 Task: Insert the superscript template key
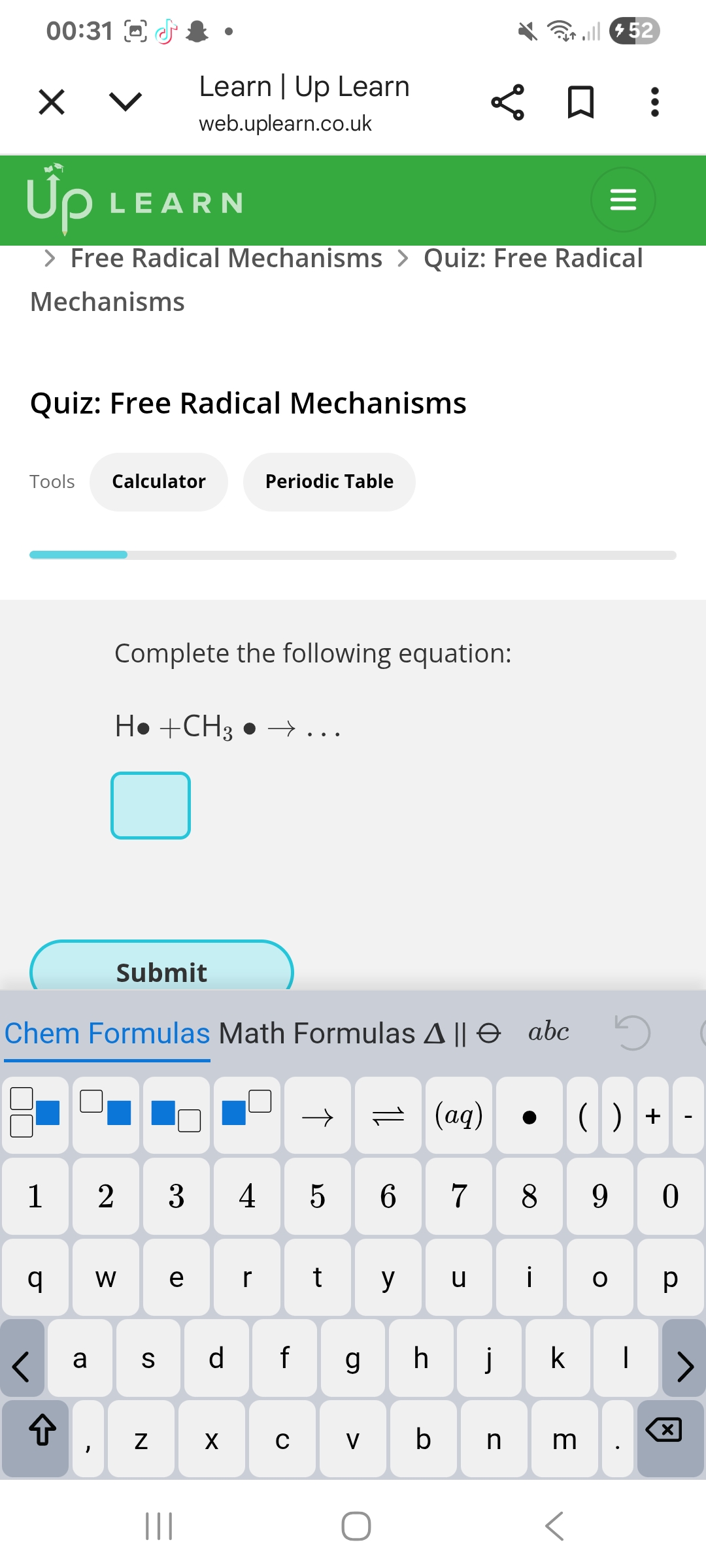click(x=247, y=1116)
